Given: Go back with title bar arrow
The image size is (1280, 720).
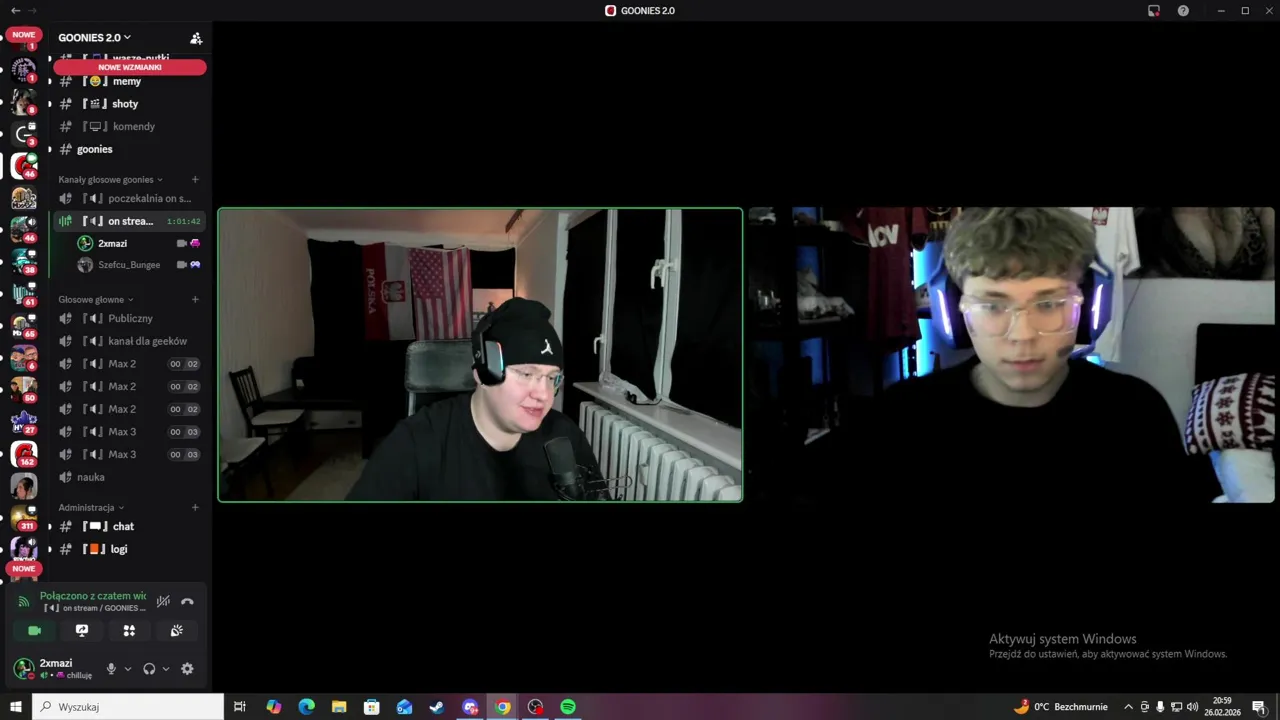Looking at the screenshot, I should [15, 11].
